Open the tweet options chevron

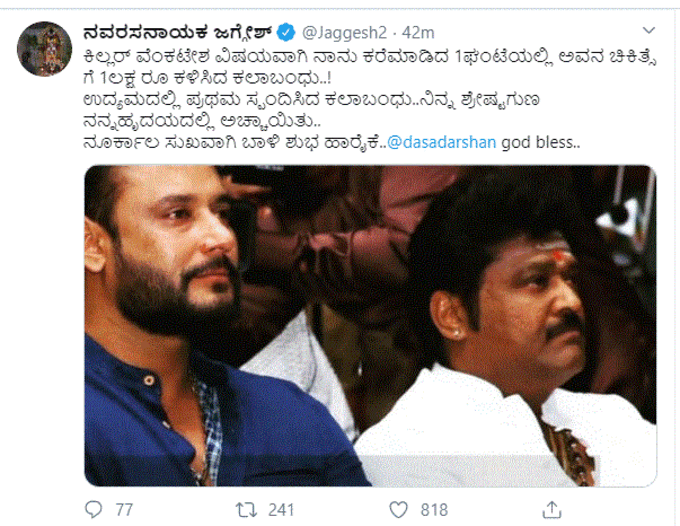click(x=648, y=30)
